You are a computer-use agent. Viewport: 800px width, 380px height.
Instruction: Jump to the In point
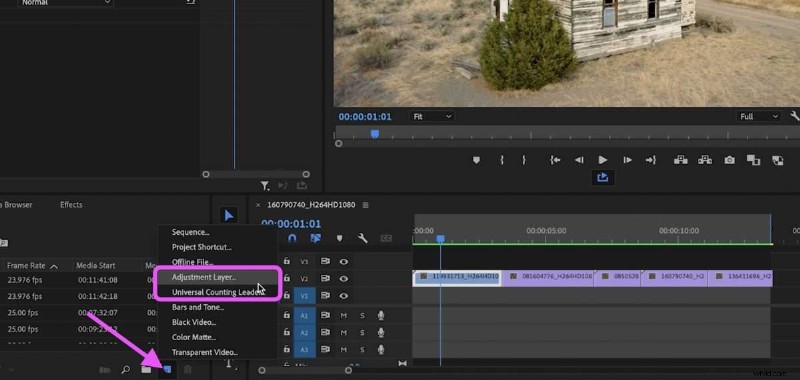tap(555, 160)
